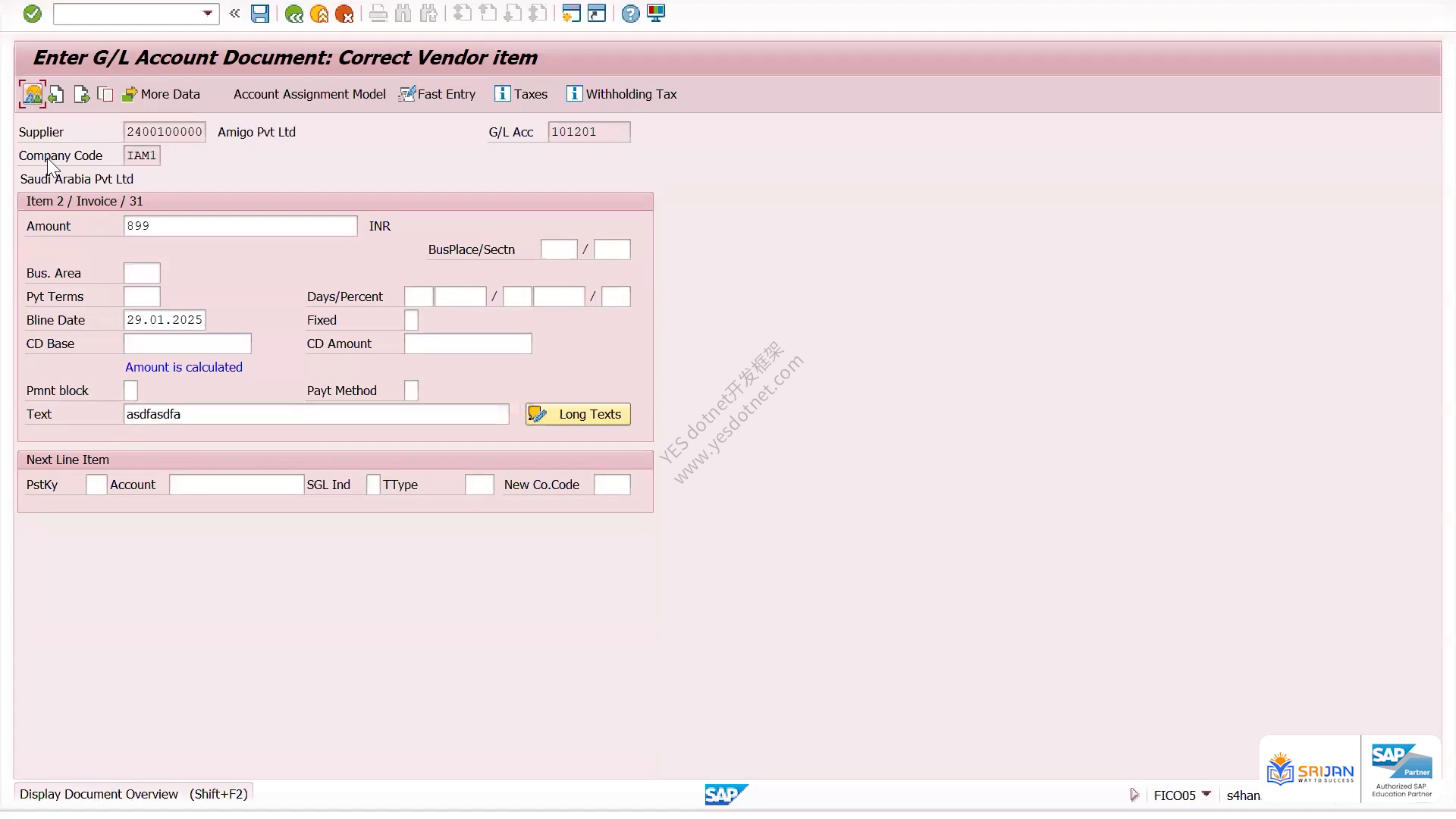This screenshot has width=1456, height=819.
Task: Open Fast Entry from the toolbar
Action: pyautogui.click(x=438, y=94)
